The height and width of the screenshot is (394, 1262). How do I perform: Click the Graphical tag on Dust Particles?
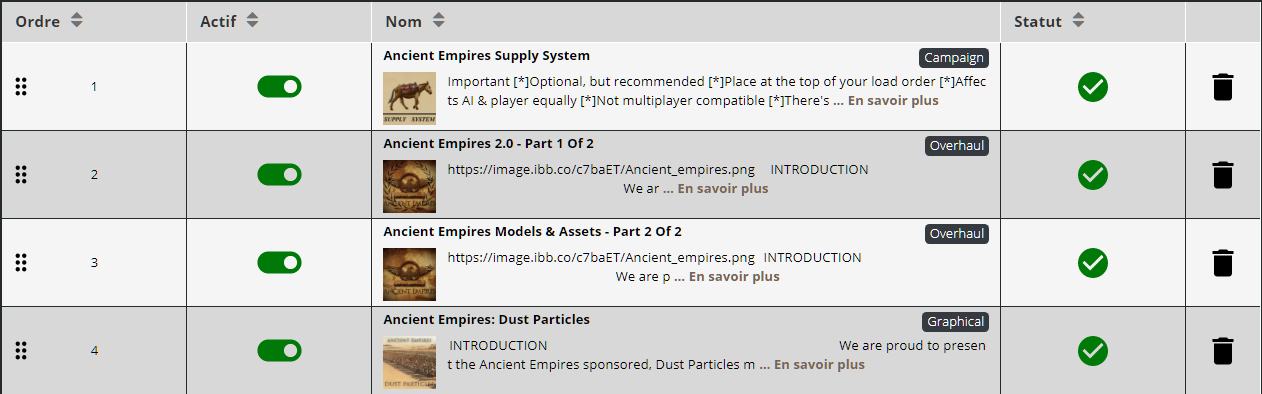click(955, 322)
